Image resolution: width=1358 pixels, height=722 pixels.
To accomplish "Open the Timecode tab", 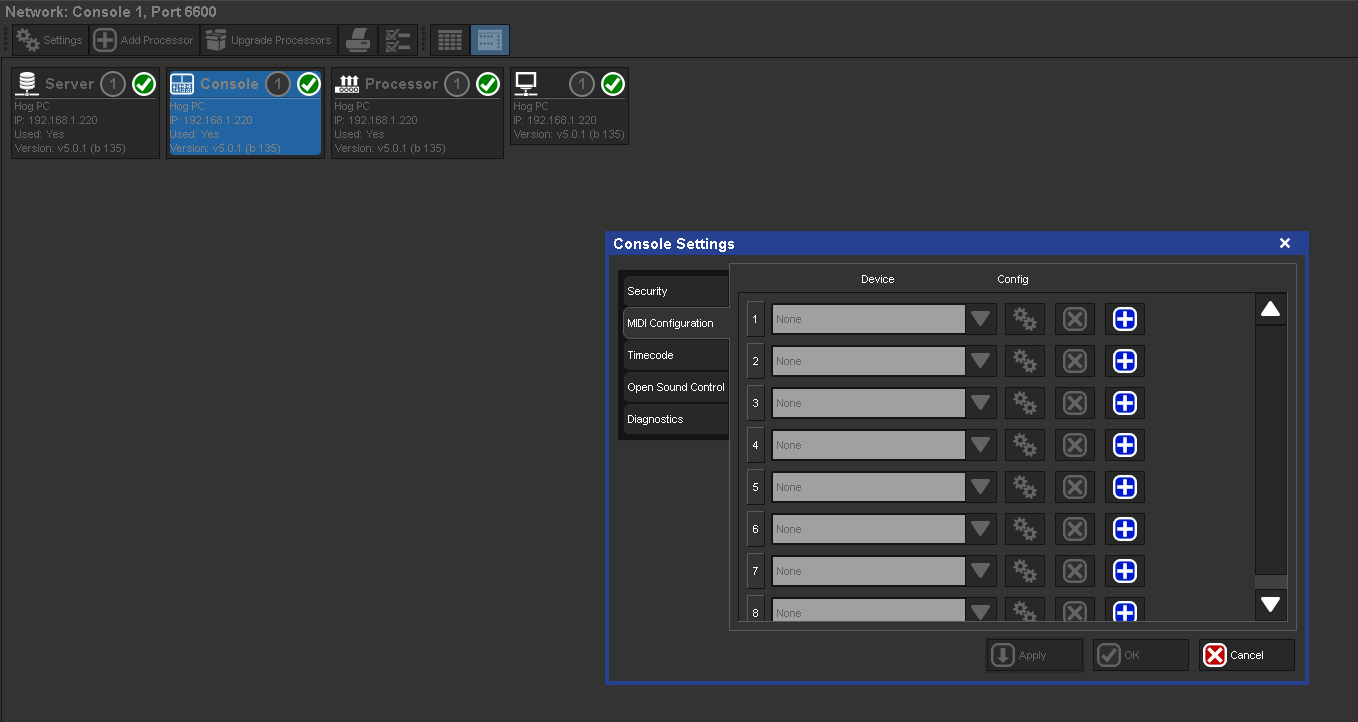I will [x=674, y=355].
